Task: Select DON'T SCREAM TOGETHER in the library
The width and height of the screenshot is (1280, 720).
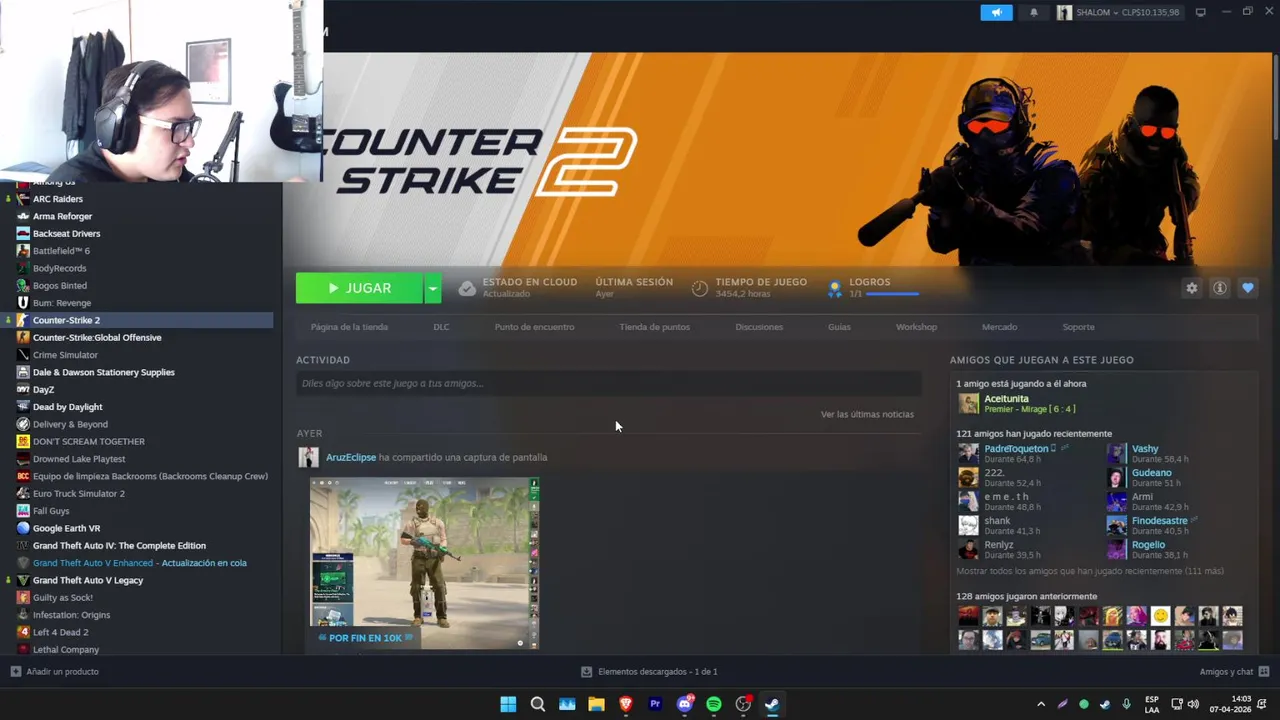Action: pyautogui.click(x=89, y=441)
